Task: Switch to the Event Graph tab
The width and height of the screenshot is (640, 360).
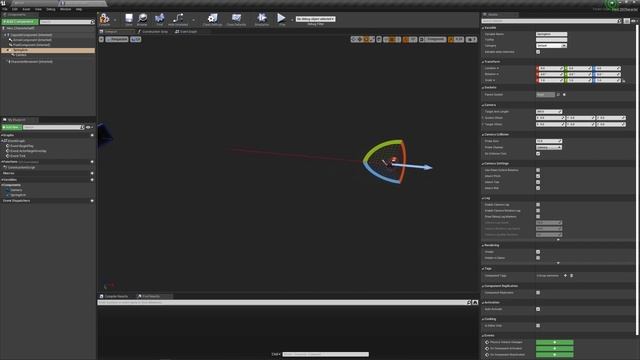Action: click(186, 31)
